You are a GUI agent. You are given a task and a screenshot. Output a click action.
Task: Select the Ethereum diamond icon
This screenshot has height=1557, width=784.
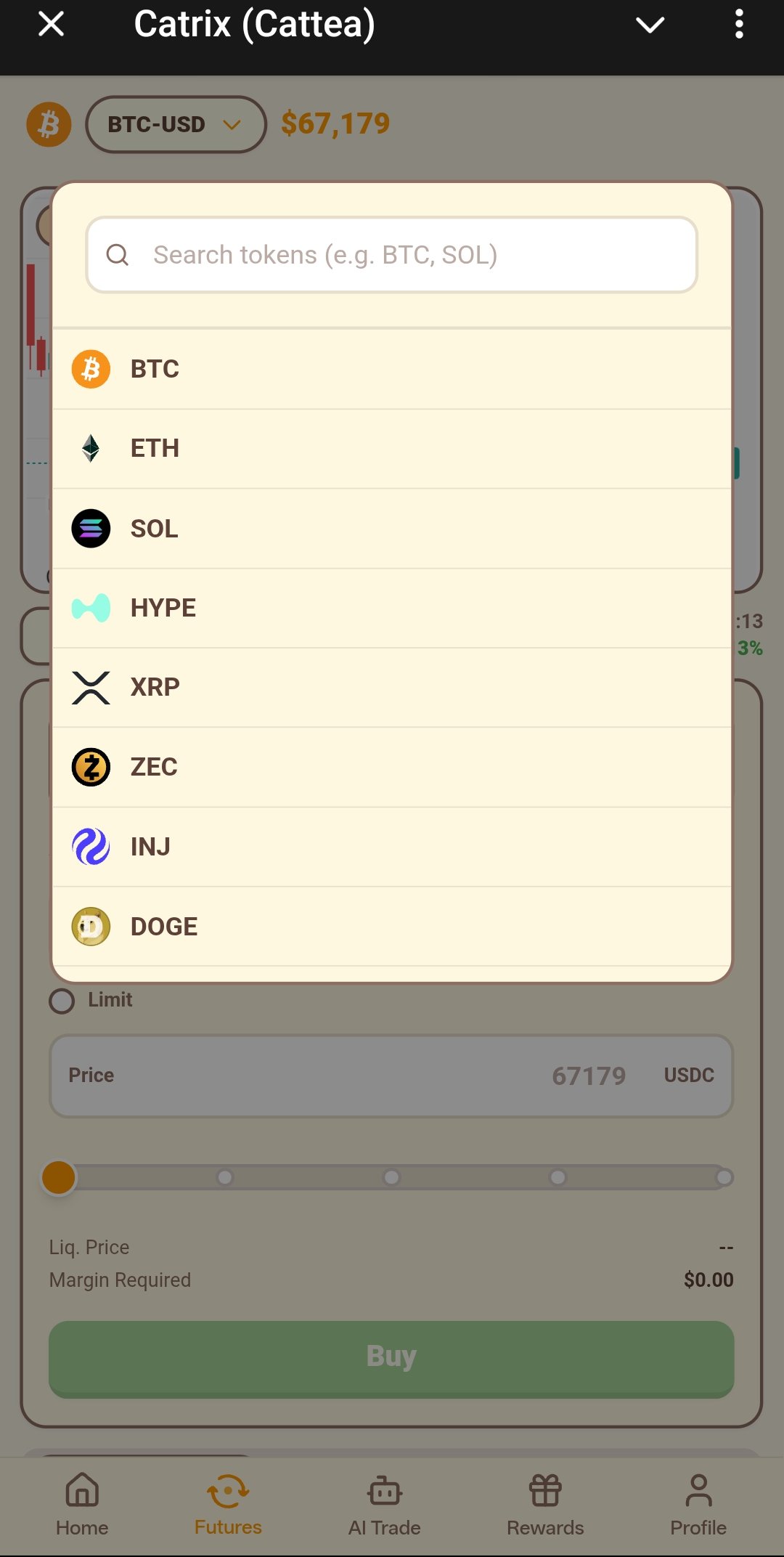91,449
